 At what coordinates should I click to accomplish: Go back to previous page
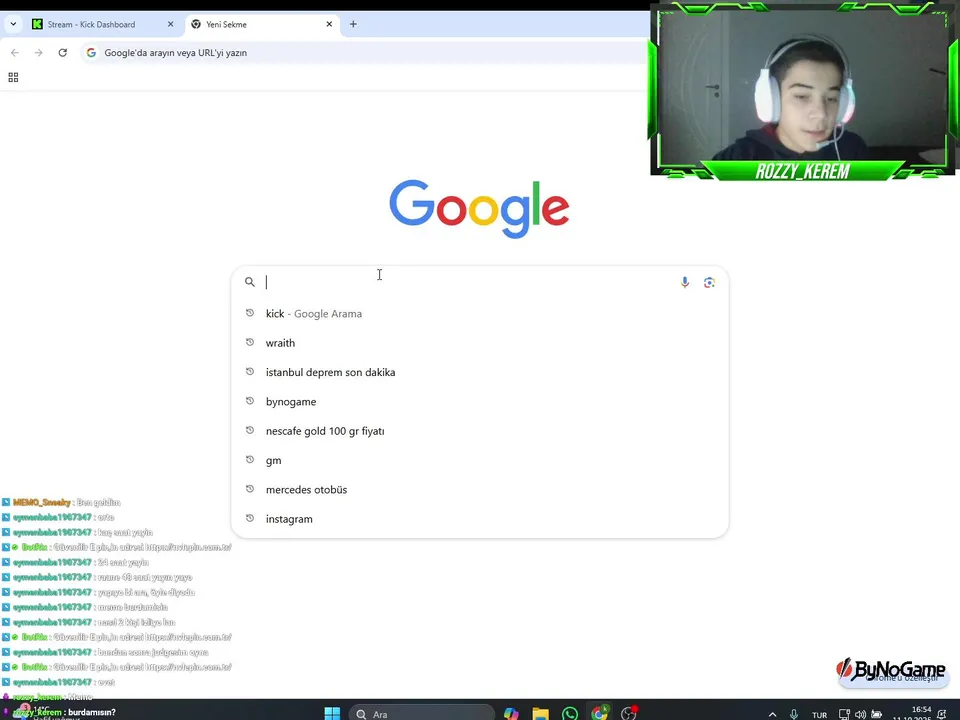click(x=15, y=53)
